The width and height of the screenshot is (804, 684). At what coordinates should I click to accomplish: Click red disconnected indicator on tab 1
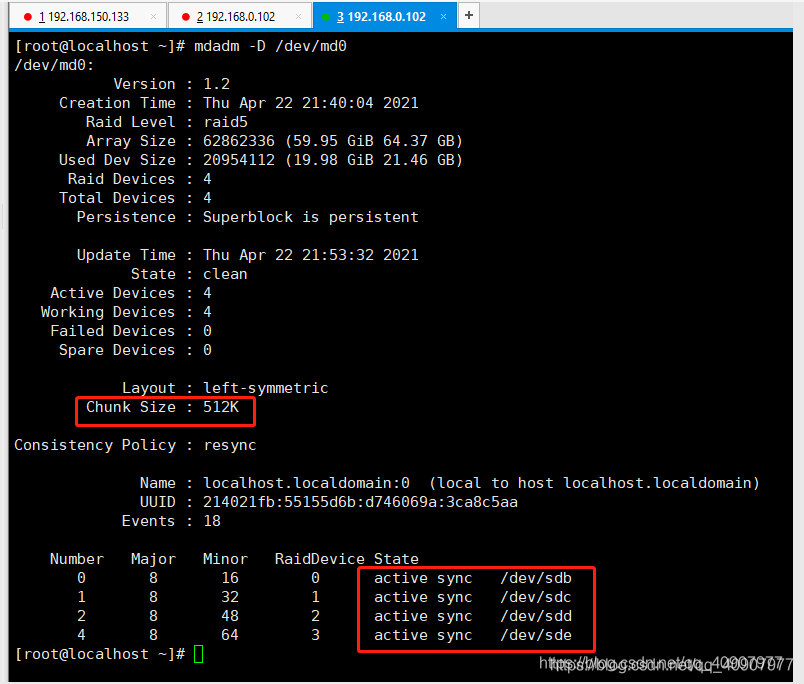28,17
